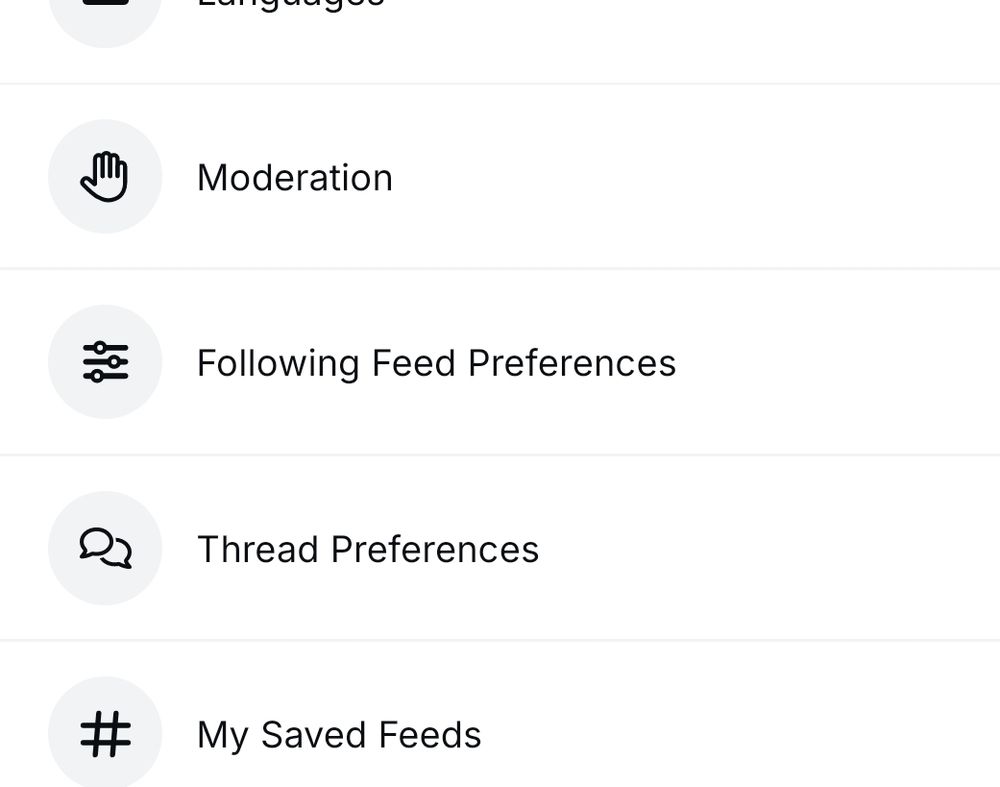Click the word Preferences in Thread Preferences

point(435,549)
